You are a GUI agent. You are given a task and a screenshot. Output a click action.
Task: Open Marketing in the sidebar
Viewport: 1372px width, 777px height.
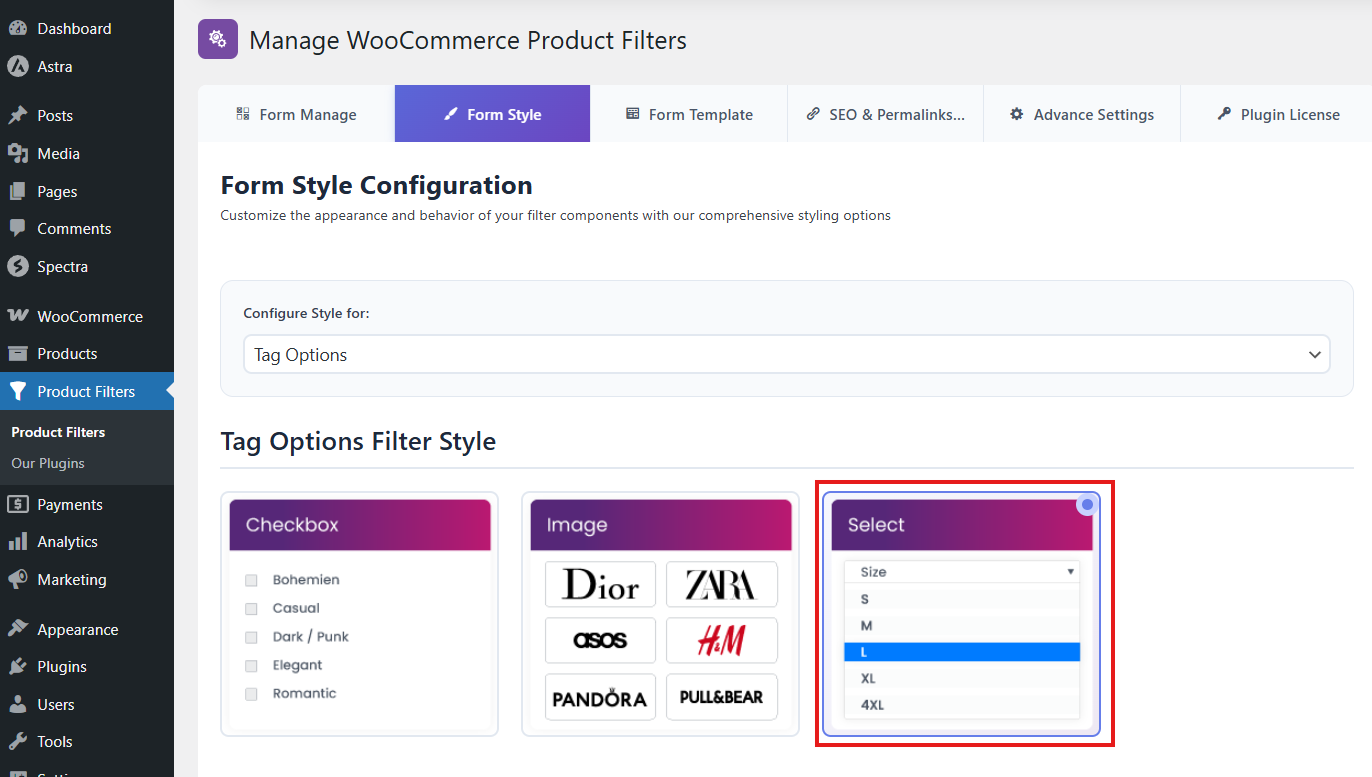(x=87, y=580)
